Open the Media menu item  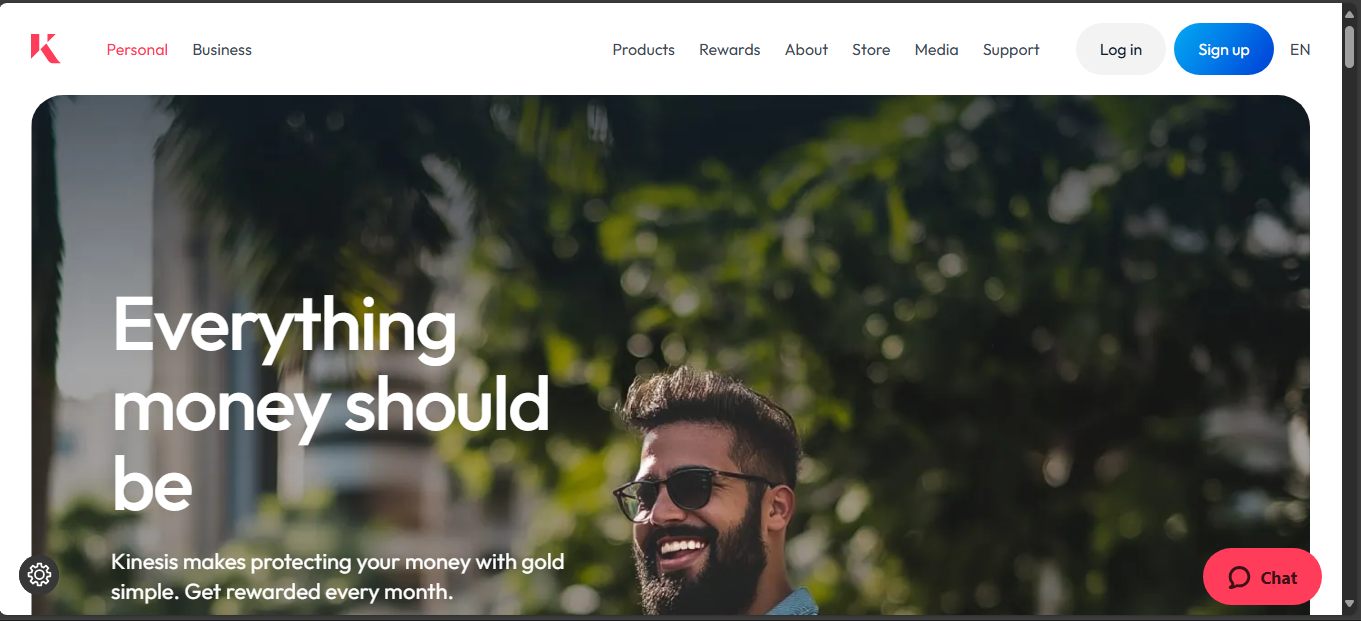pyautogui.click(x=936, y=50)
